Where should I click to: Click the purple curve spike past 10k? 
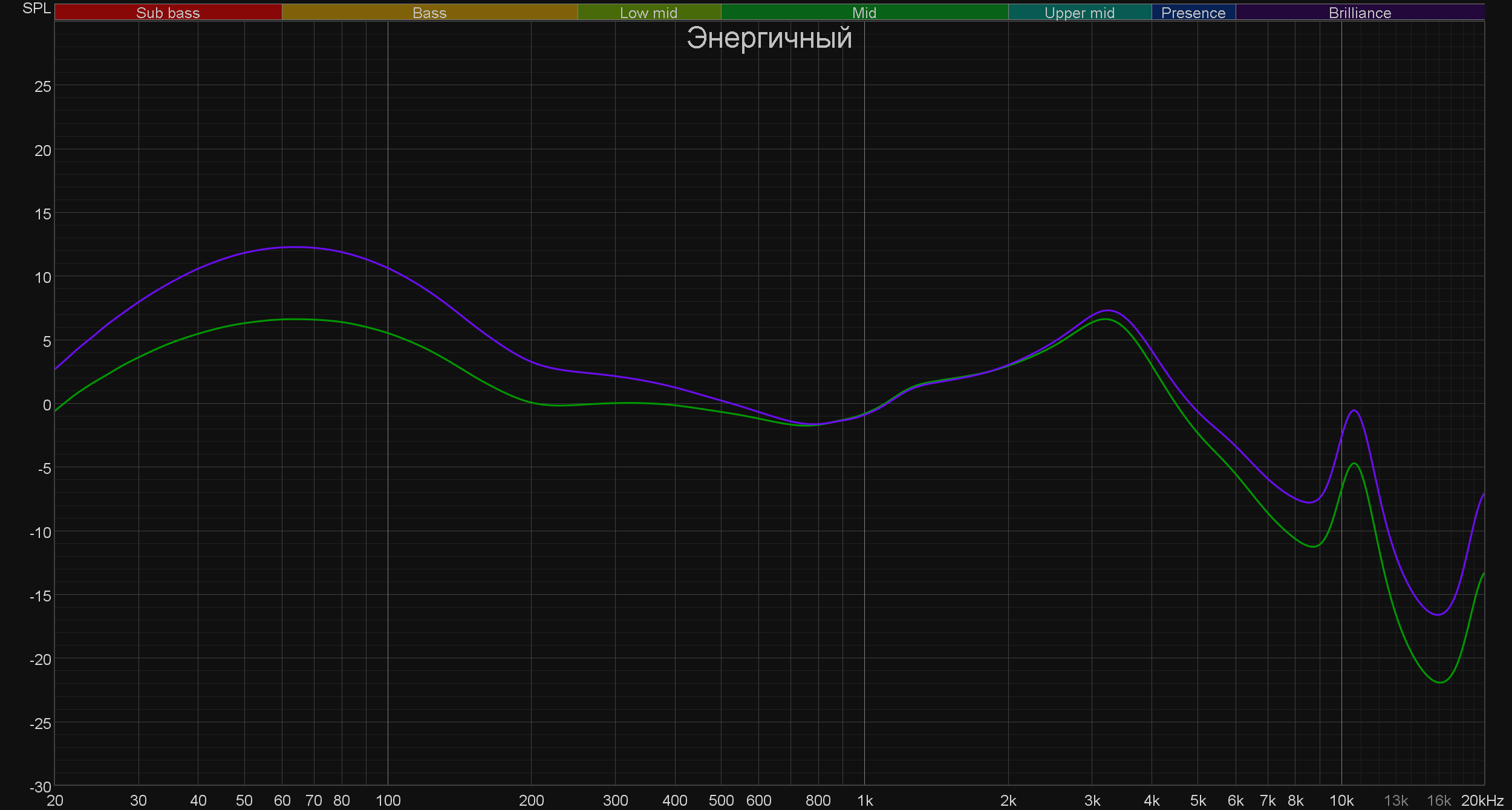[1354, 411]
